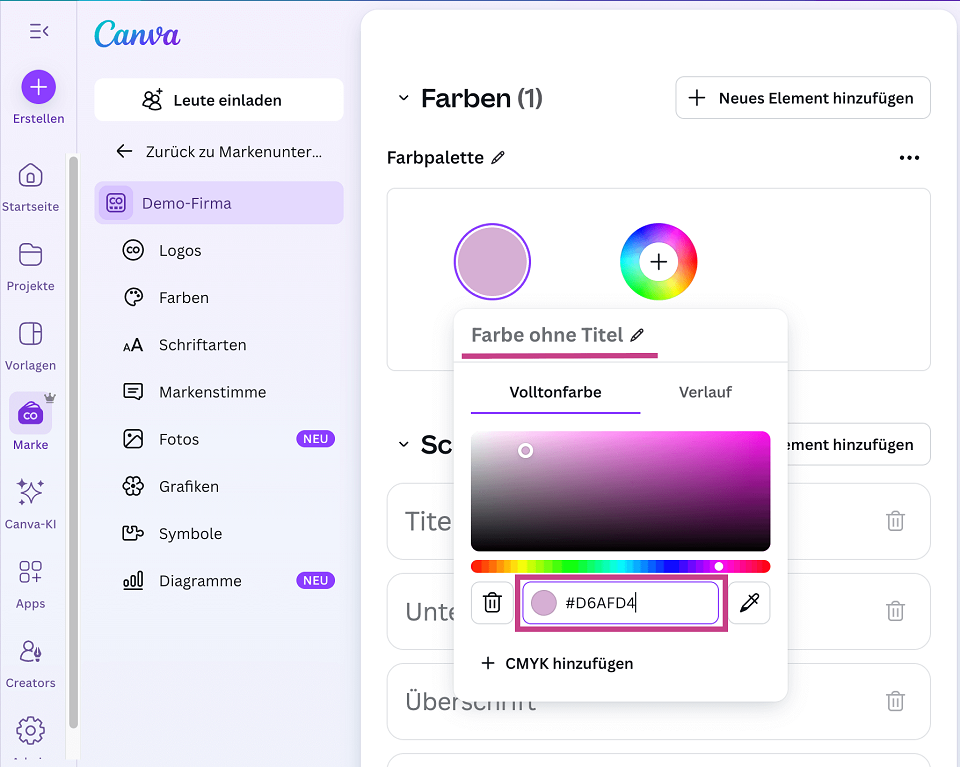Click Neues Element hinzufügen
This screenshot has height=767, width=960.
802,97
